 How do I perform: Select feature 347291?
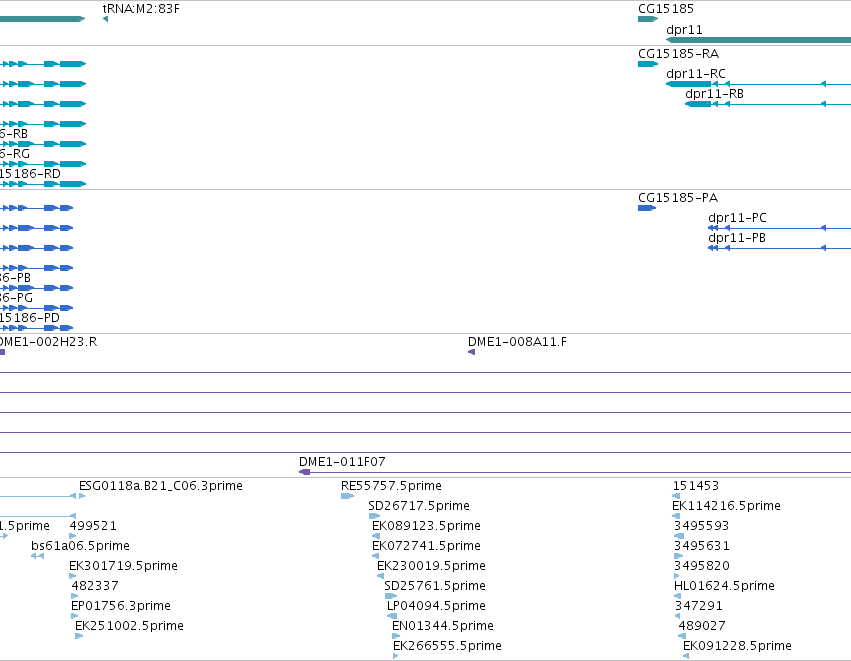click(698, 606)
